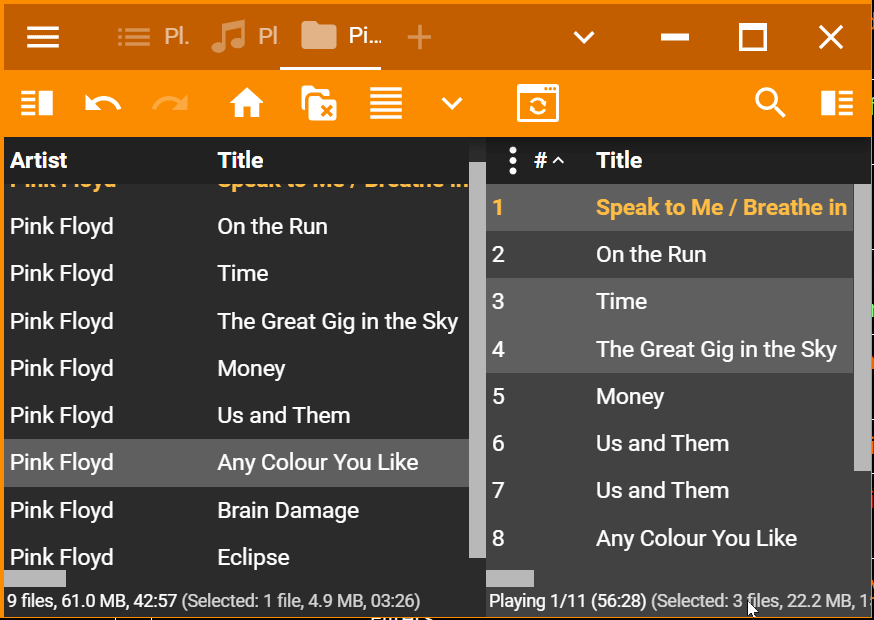The image size is (874, 620).
Task: Click the refresh window icon
Action: 537,103
